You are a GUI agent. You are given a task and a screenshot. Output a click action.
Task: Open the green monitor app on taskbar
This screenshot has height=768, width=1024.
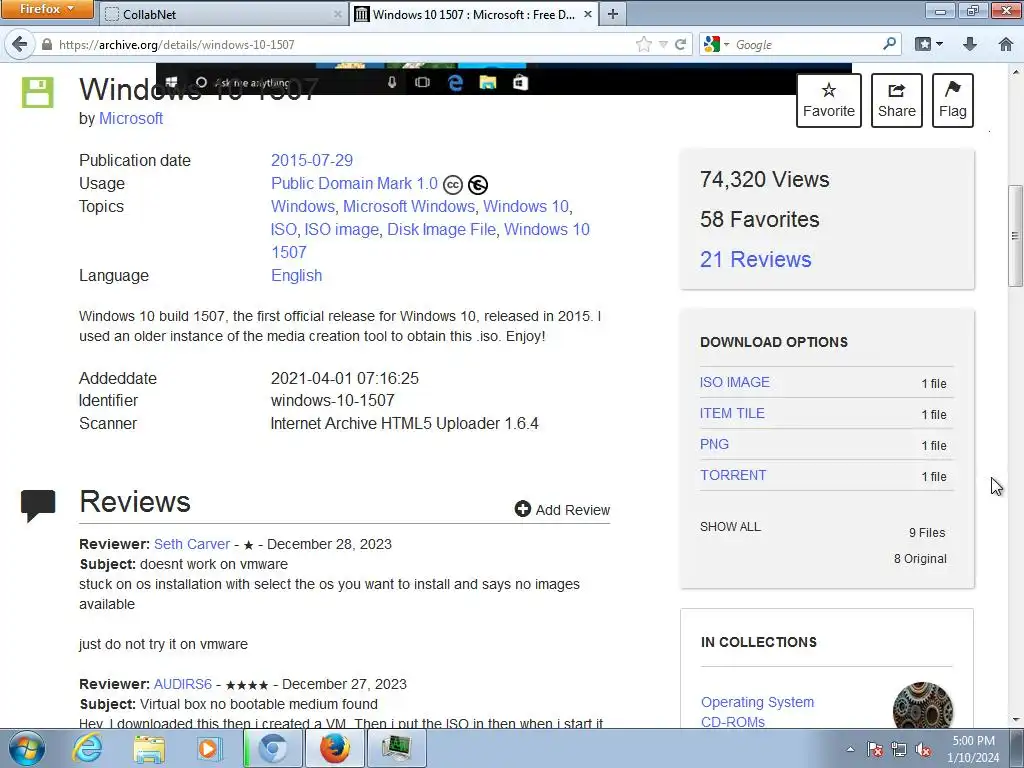click(396, 748)
